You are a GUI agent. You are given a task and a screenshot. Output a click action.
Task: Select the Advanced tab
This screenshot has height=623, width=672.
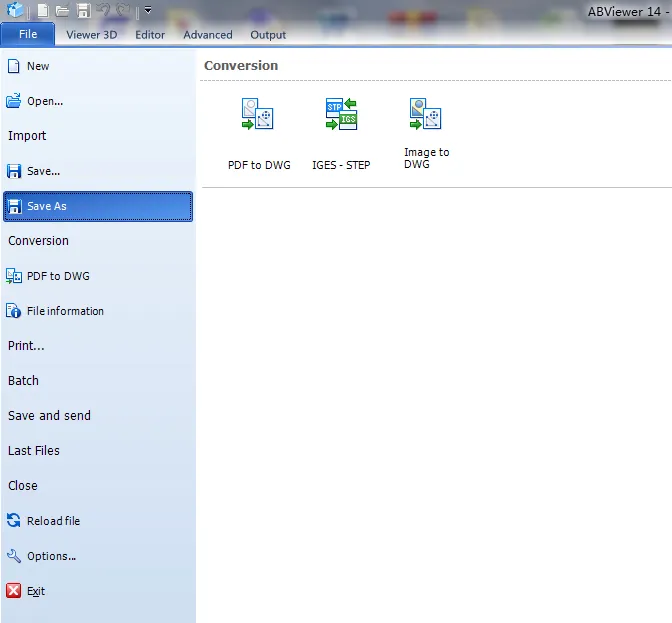[207, 35]
